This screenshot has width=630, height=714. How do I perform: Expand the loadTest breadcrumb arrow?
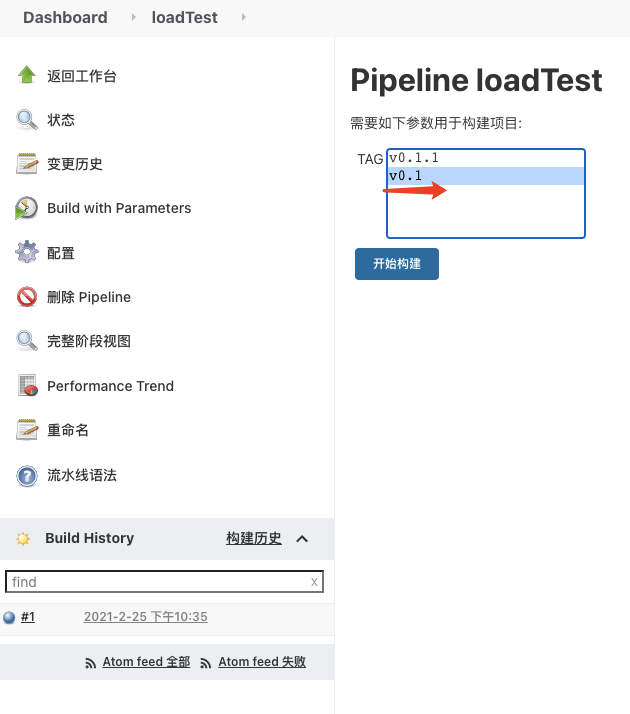(x=243, y=17)
